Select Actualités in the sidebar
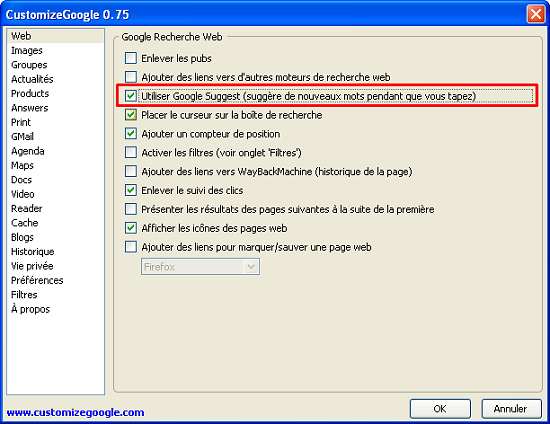 pos(55,79)
